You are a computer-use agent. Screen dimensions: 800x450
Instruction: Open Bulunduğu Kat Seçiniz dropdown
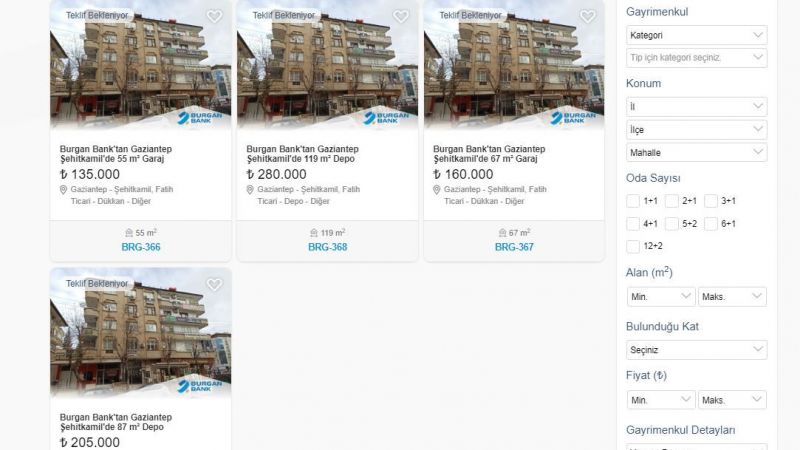pos(696,350)
